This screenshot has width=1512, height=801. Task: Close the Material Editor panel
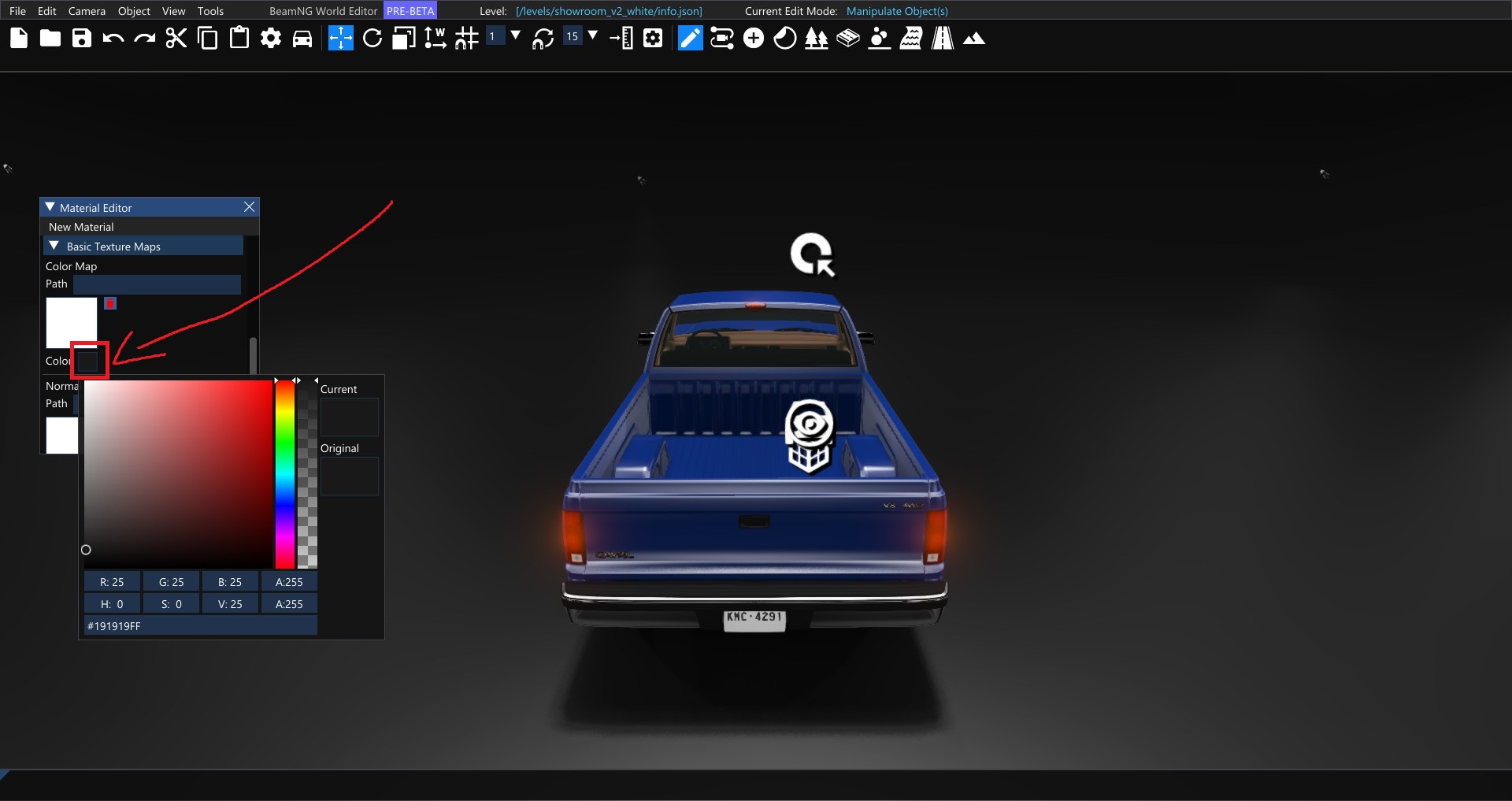pyautogui.click(x=249, y=206)
